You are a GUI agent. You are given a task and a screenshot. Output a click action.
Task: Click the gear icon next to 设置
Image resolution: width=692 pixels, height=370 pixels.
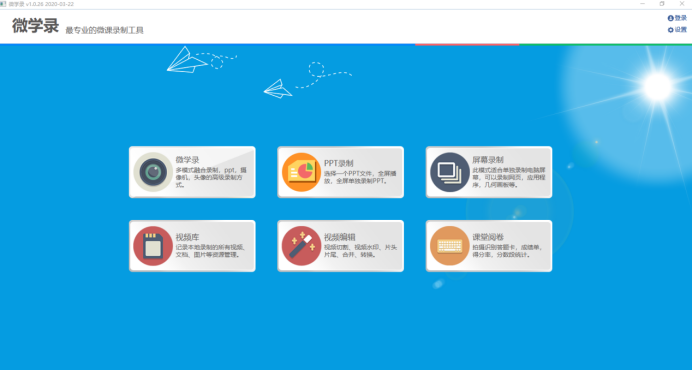(670, 30)
